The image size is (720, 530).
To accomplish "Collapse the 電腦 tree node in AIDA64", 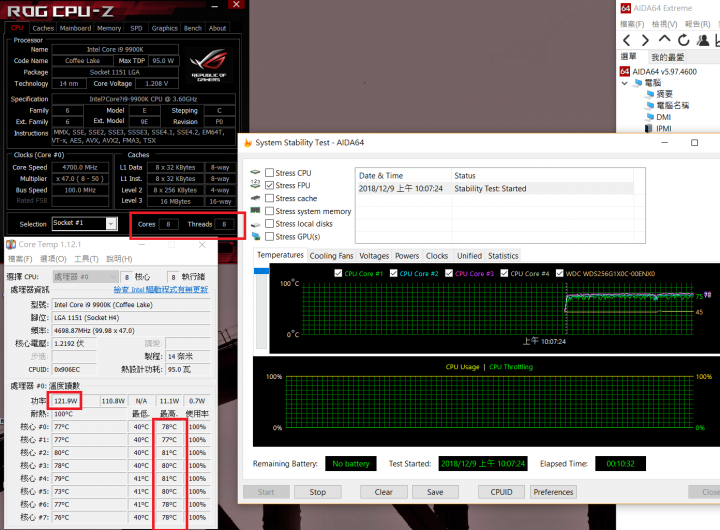I will click(x=624, y=83).
